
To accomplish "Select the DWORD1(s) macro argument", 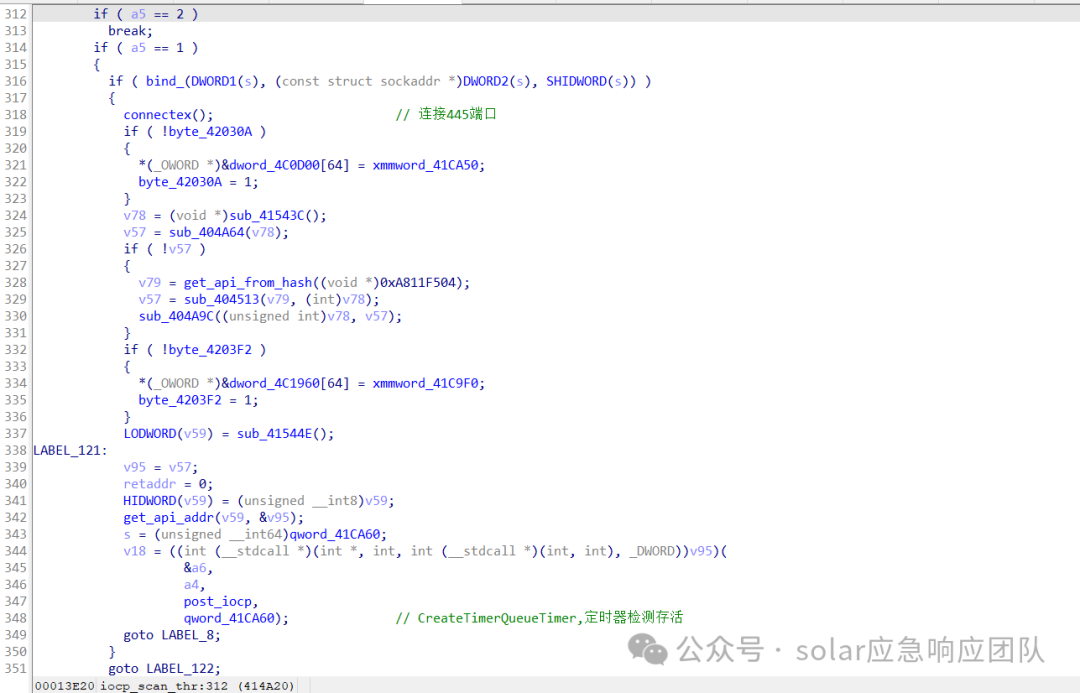I will coord(225,81).
